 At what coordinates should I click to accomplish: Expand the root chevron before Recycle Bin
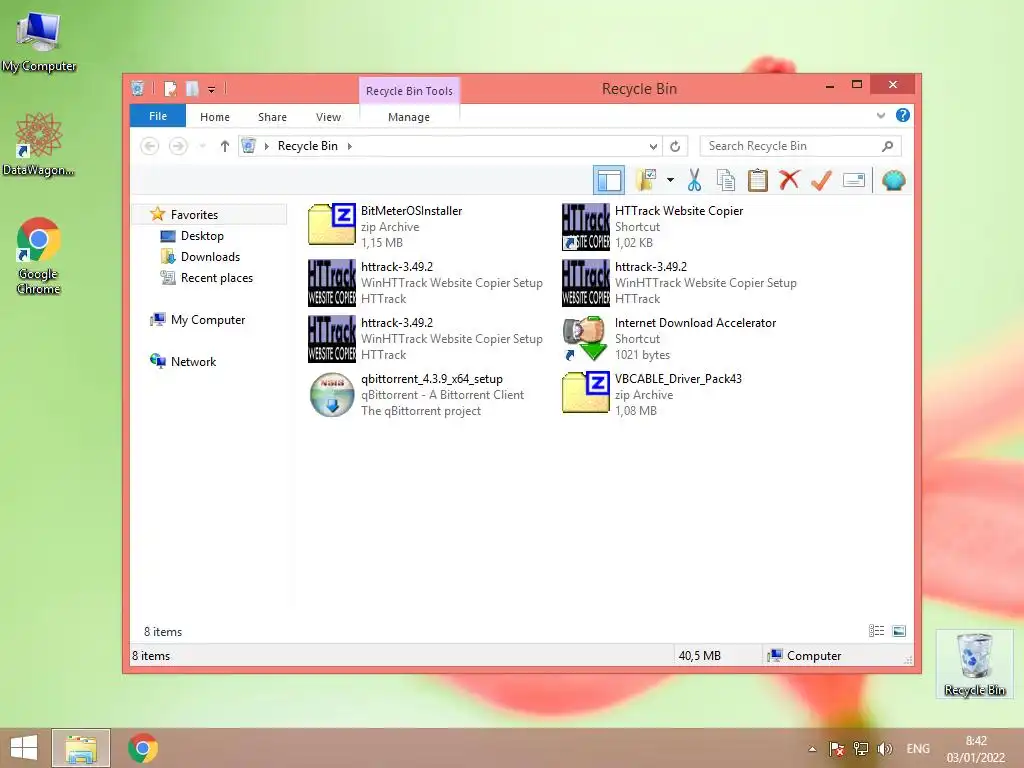coord(266,146)
